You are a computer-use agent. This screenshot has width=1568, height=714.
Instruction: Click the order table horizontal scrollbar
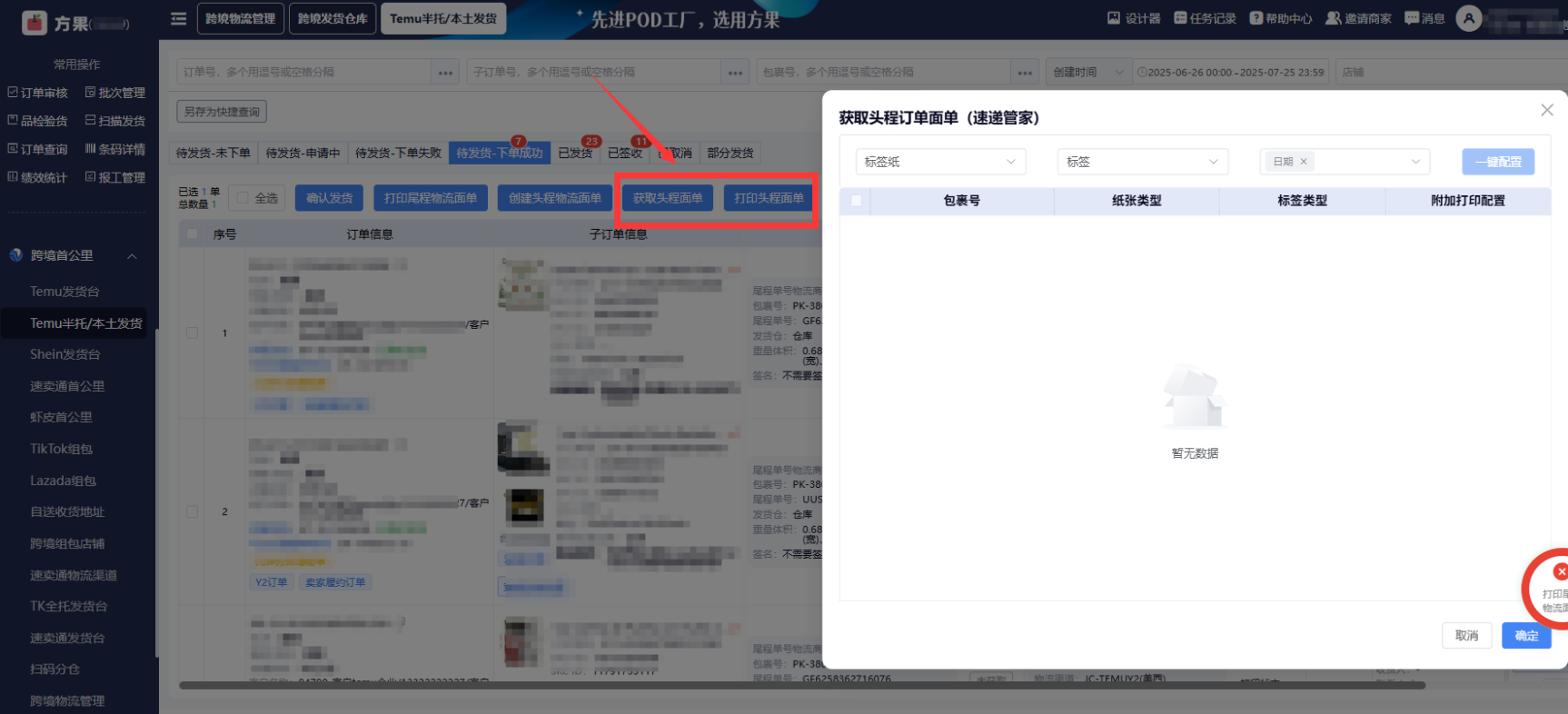801,685
